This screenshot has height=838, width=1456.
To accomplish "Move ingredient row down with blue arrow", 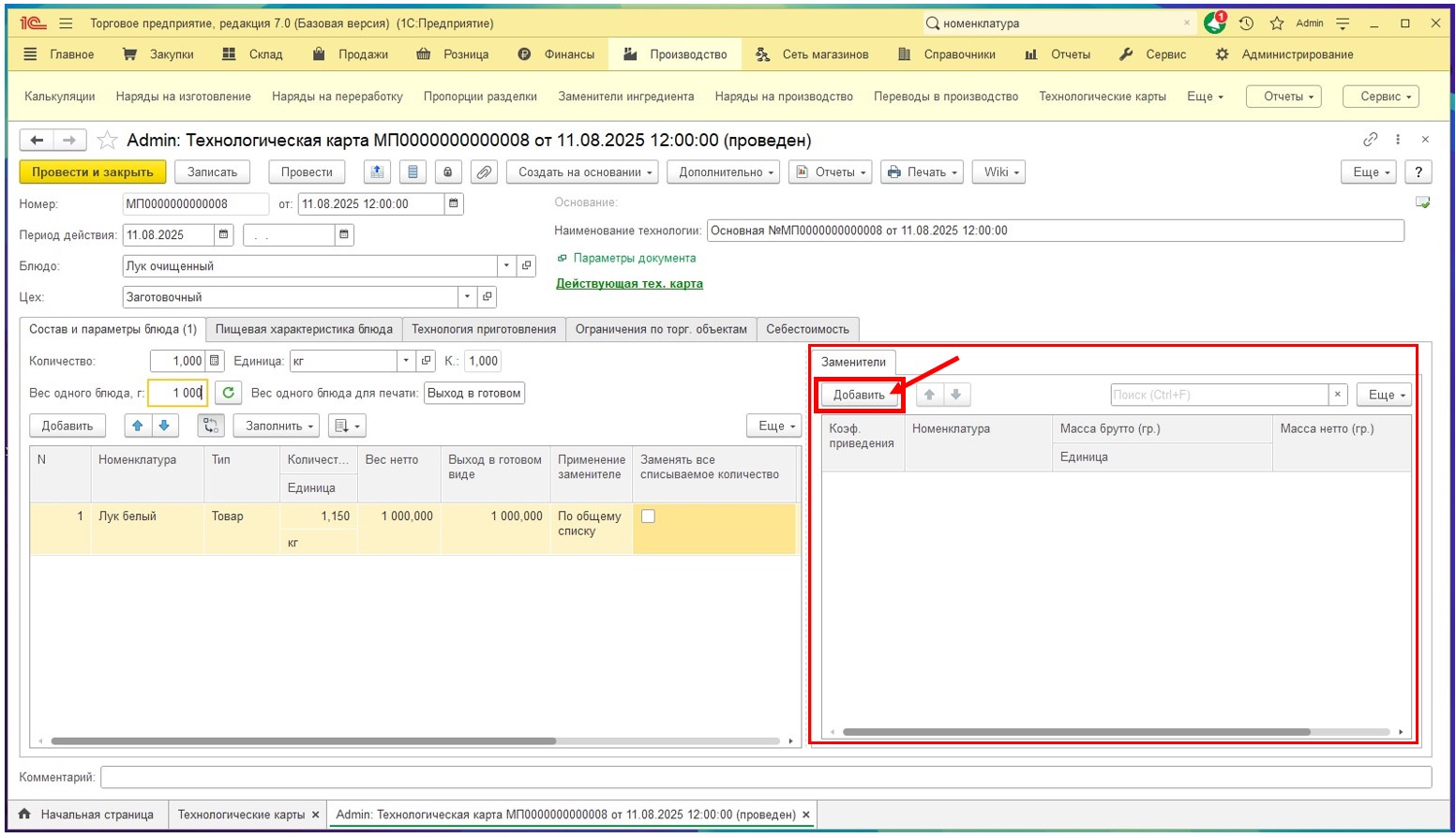I will (x=164, y=426).
